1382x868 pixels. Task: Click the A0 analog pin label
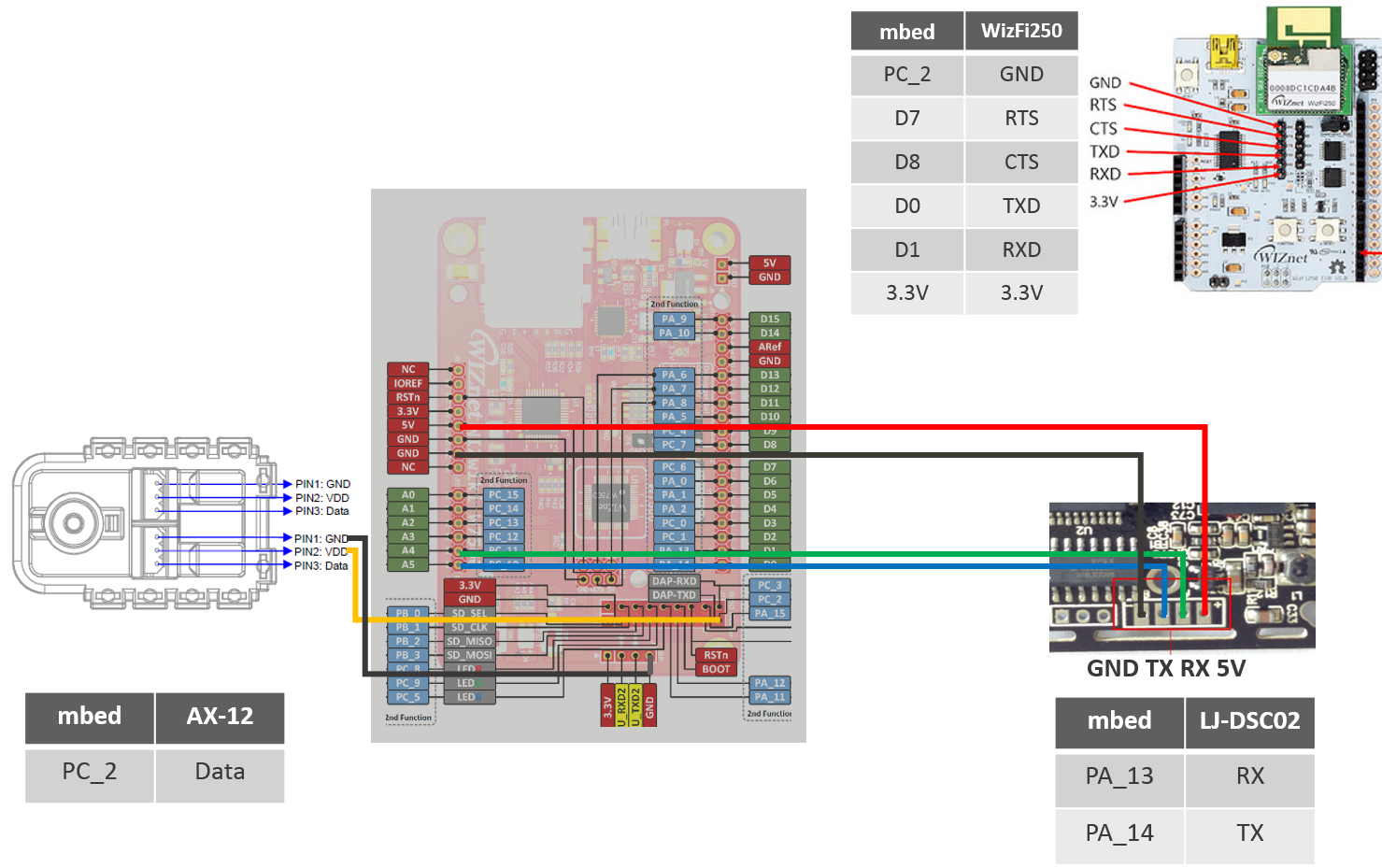408,495
